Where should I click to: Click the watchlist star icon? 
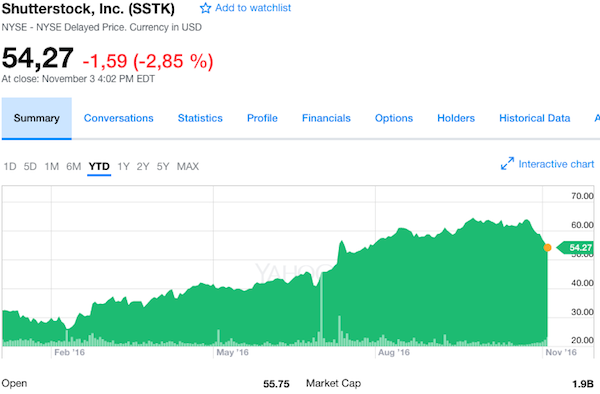point(205,8)
